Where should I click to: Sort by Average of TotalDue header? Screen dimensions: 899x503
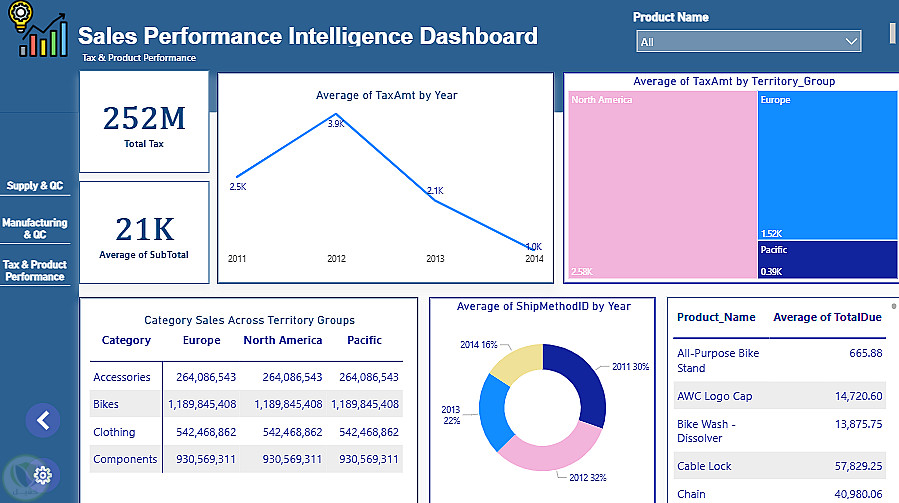pos(827,318)
